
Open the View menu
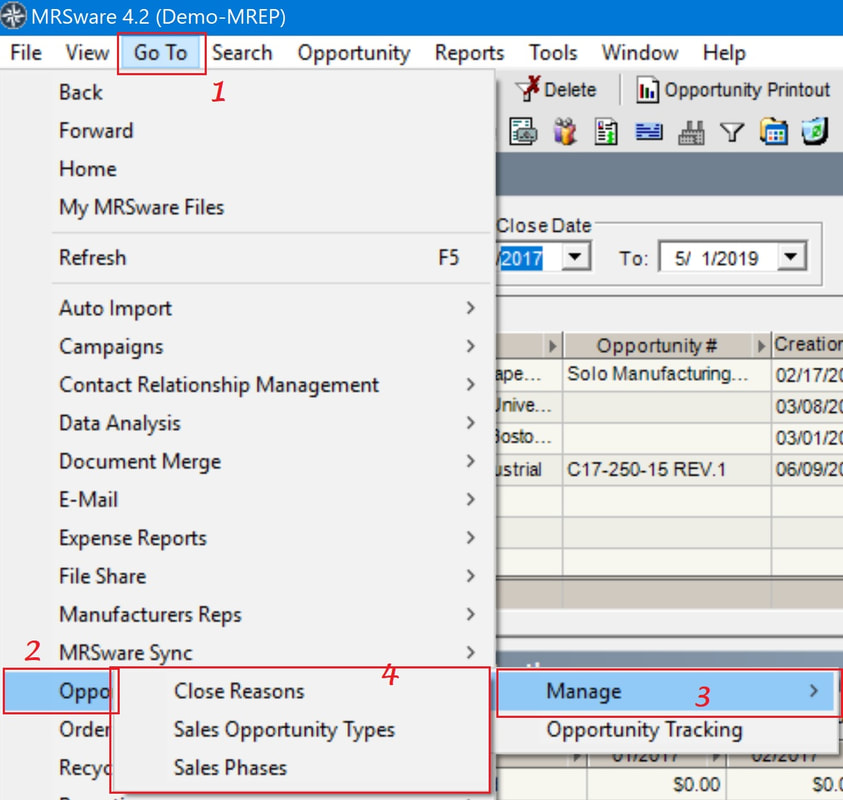(x=87, y=53)
